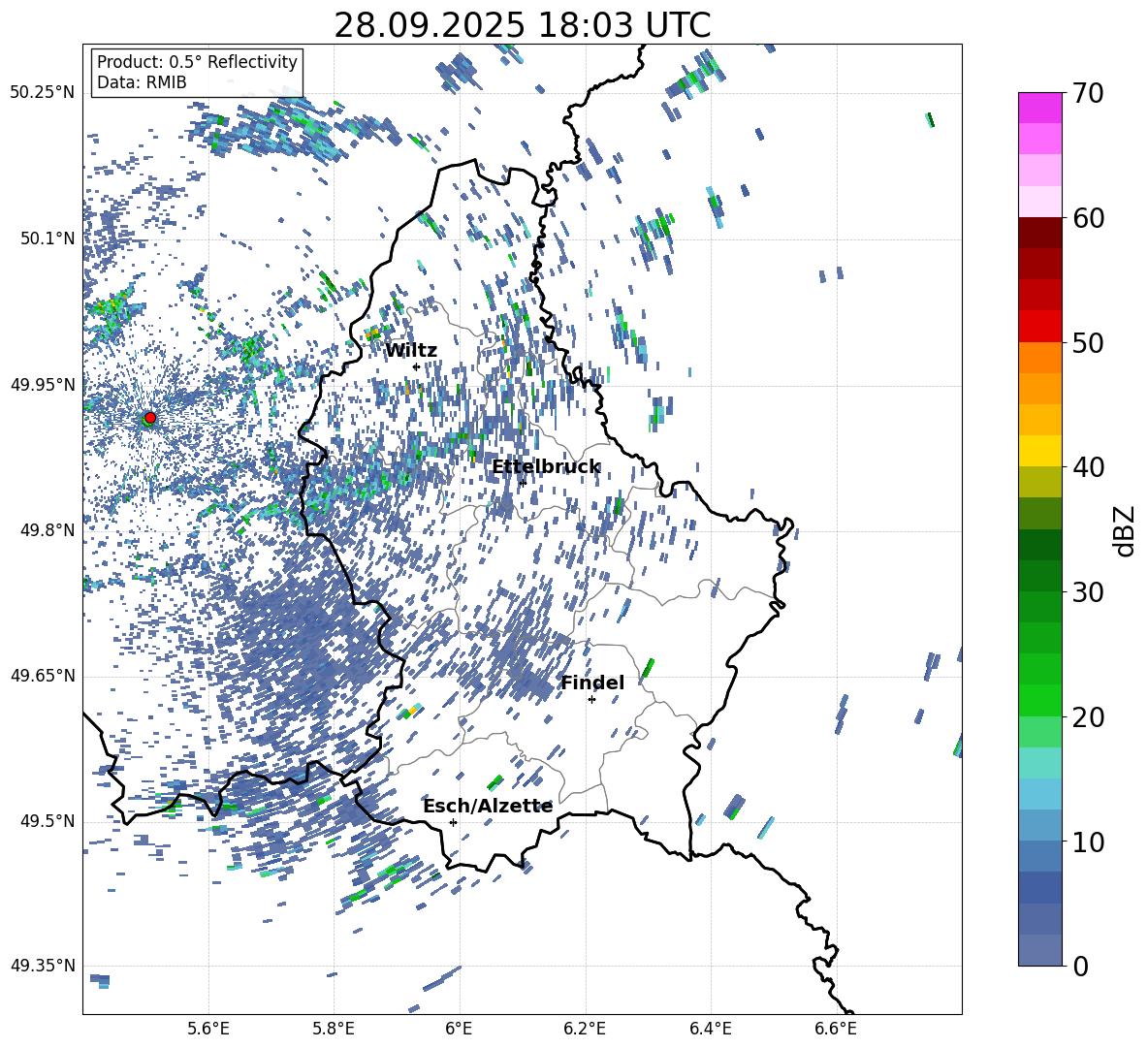
Task: Click the dBZ colorbar axis label
Action: (1124, 530)
